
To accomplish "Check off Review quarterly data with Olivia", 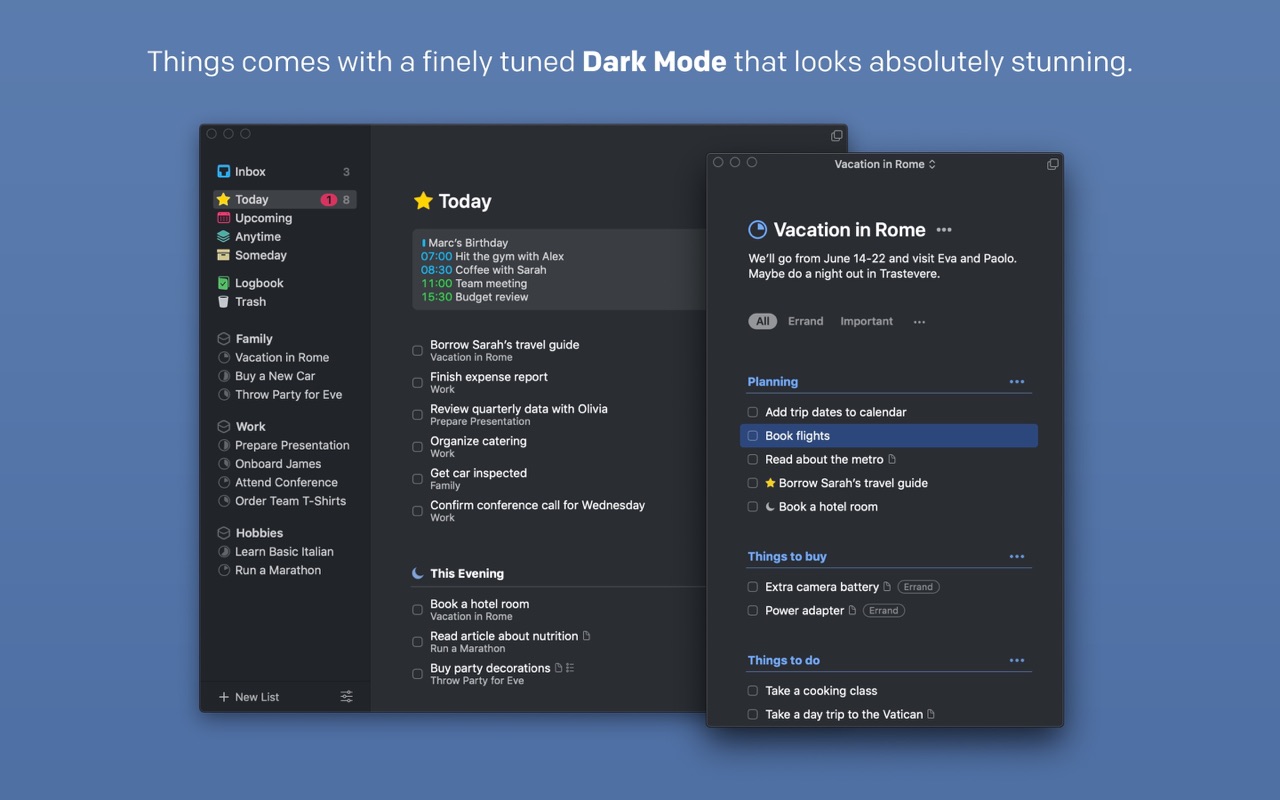I will pyautogui.click(x=418, y=415).
